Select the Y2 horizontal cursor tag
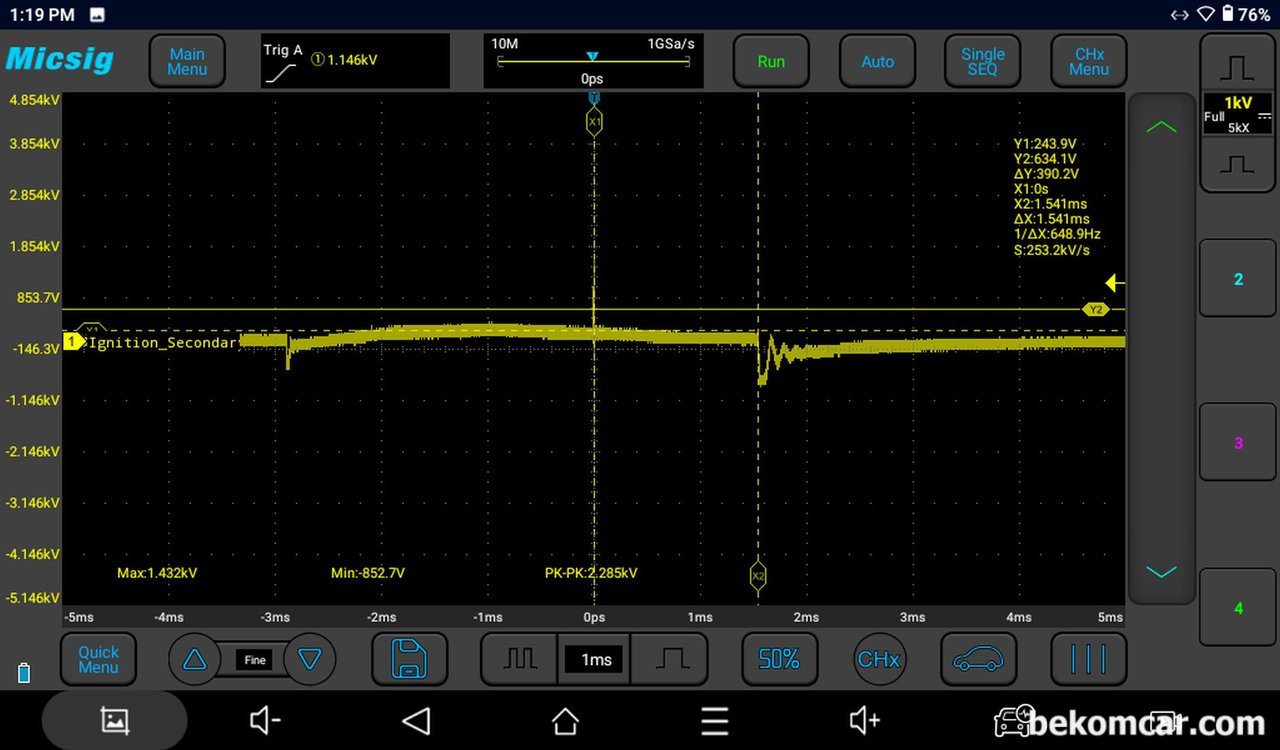The image size is (1280, 750). pyautogui.click(x=1096, y=310)
